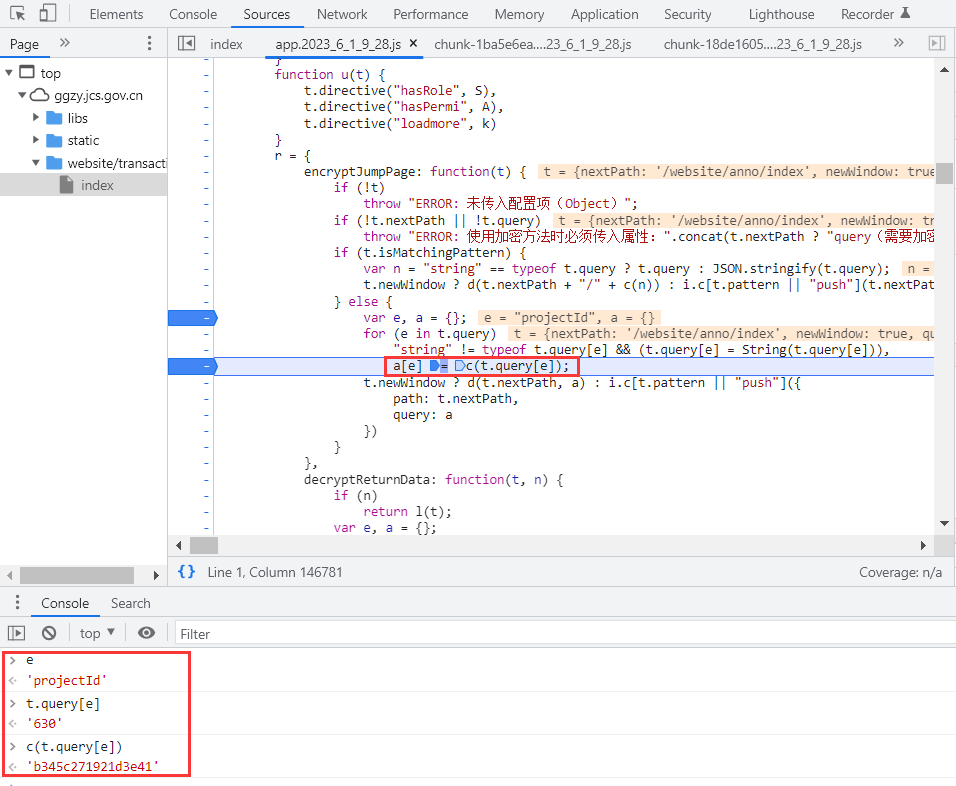The image size is (956, 786).
Task: Hide the file navigator sidebar
Action: click(186, 44)
